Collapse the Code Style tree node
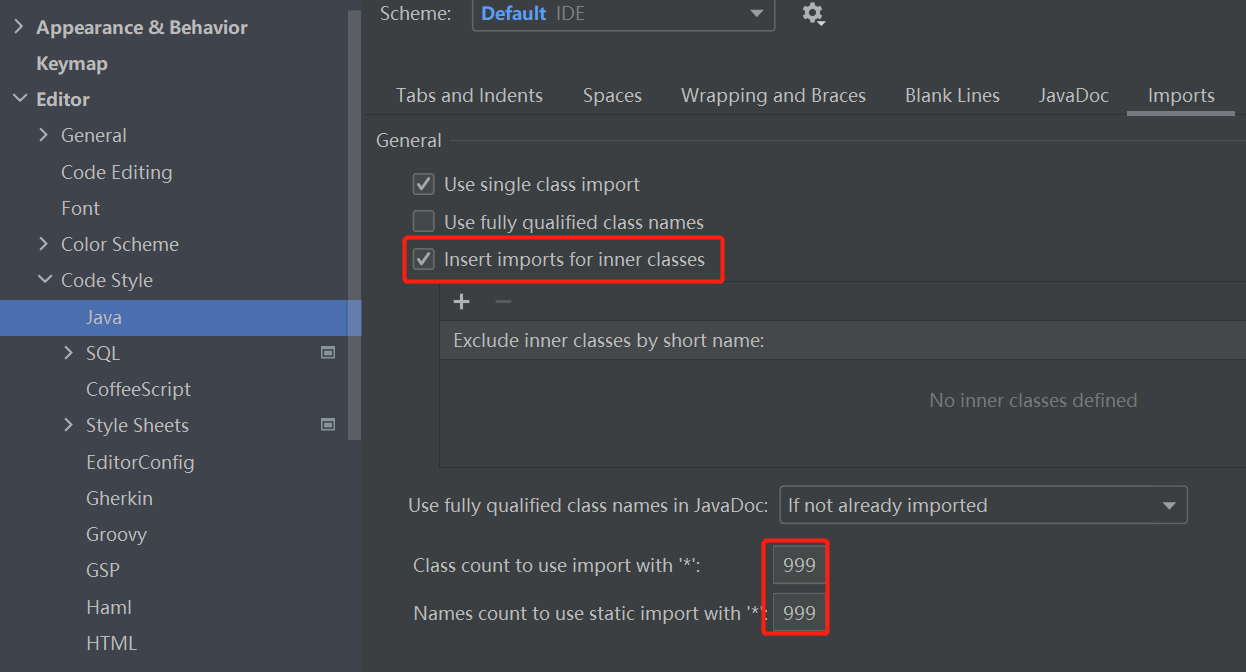Screen dimensions: 1246x672 point(44,280)
